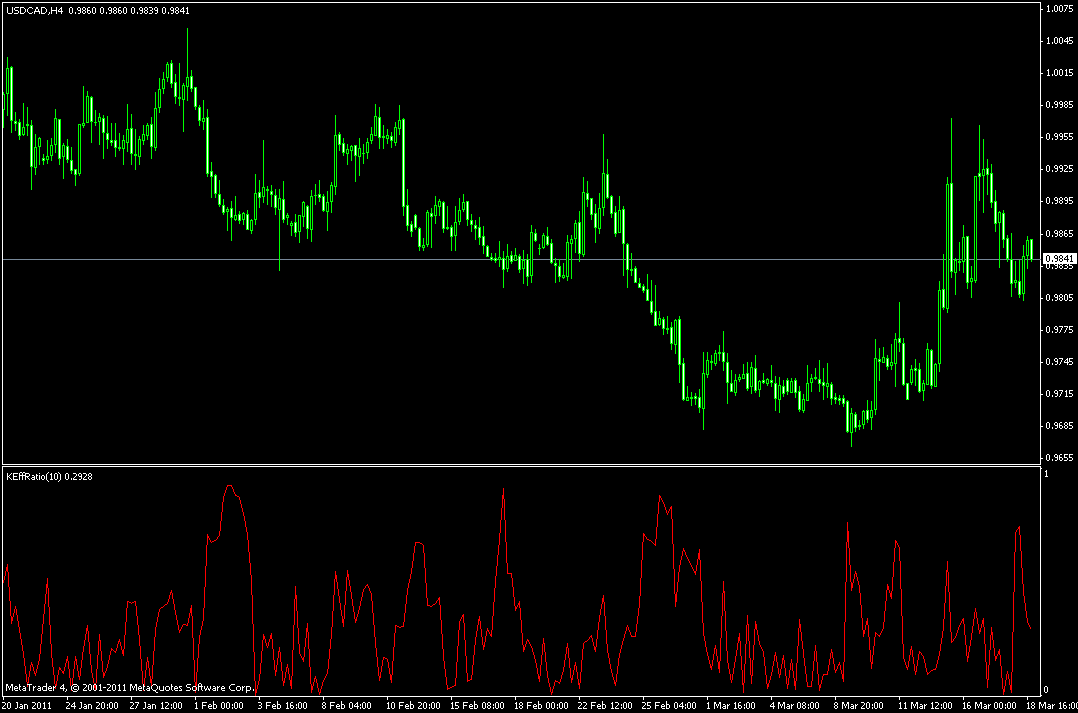
Task: Select the 0.9655 price scale value
Action: tap(1059, 457)
